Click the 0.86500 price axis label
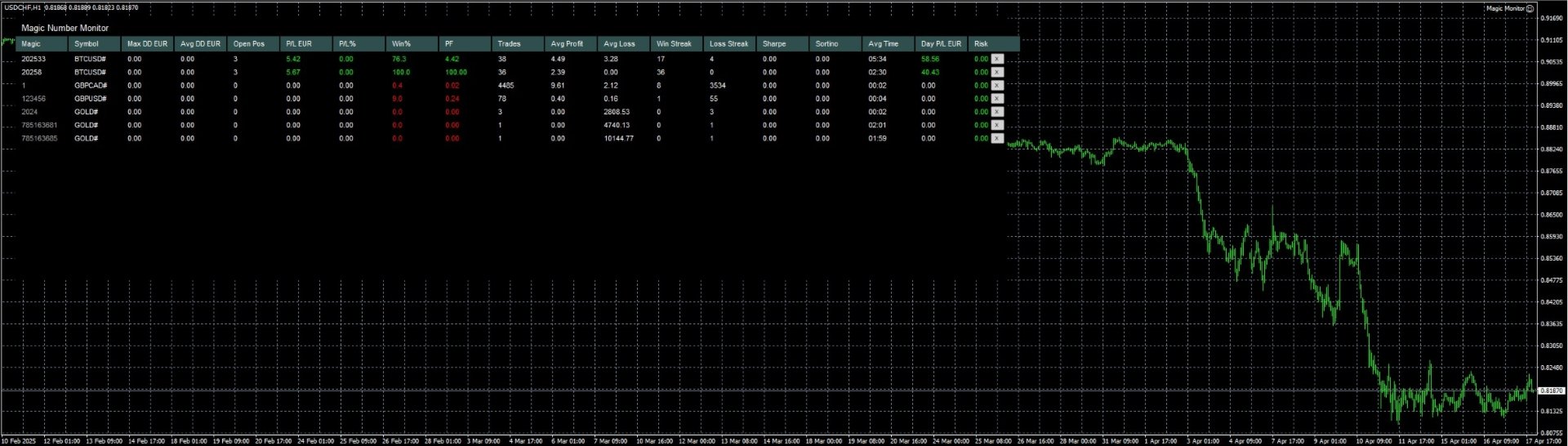 click(1551, 215)
